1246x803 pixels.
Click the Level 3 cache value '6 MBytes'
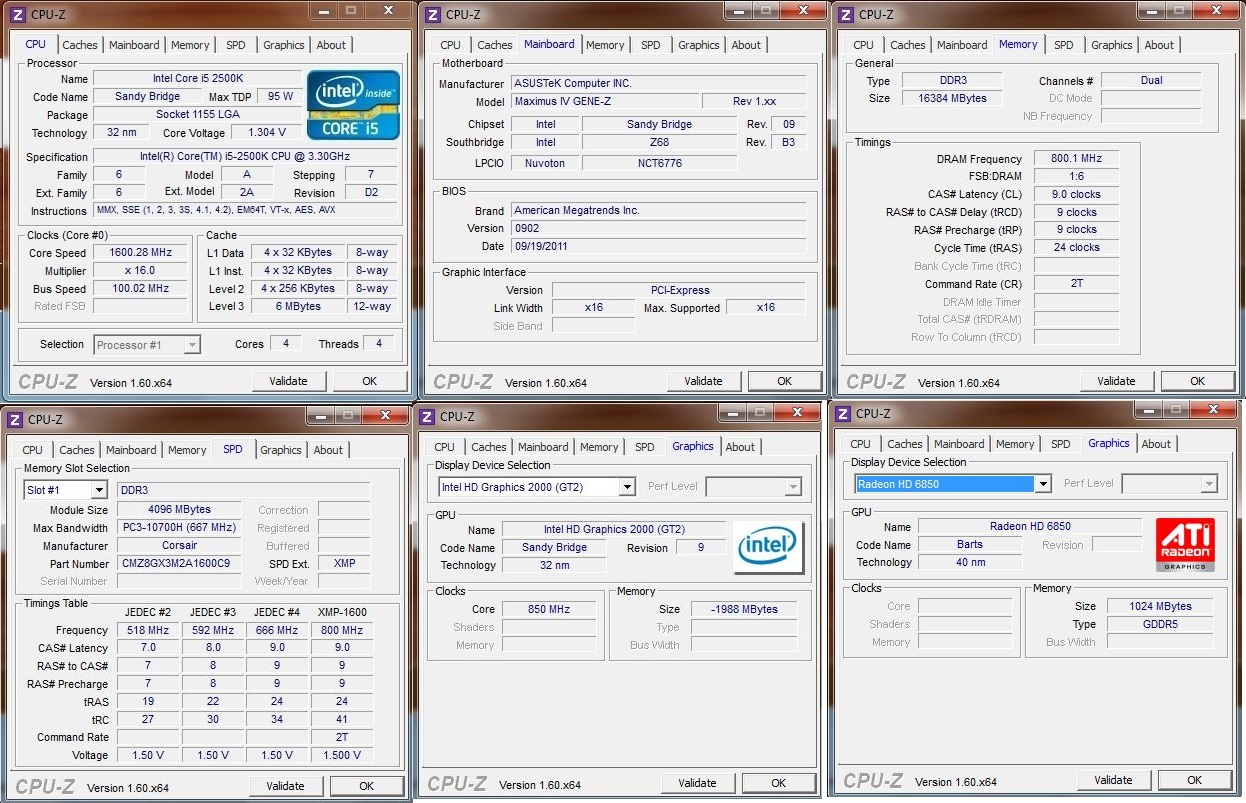click(298, 307)
